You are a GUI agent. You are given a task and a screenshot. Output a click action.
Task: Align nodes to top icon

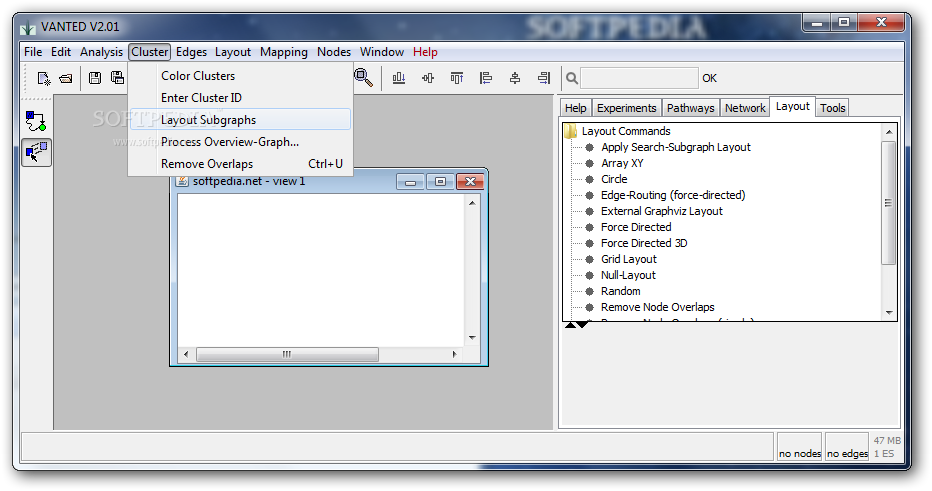tap(456, 78)
